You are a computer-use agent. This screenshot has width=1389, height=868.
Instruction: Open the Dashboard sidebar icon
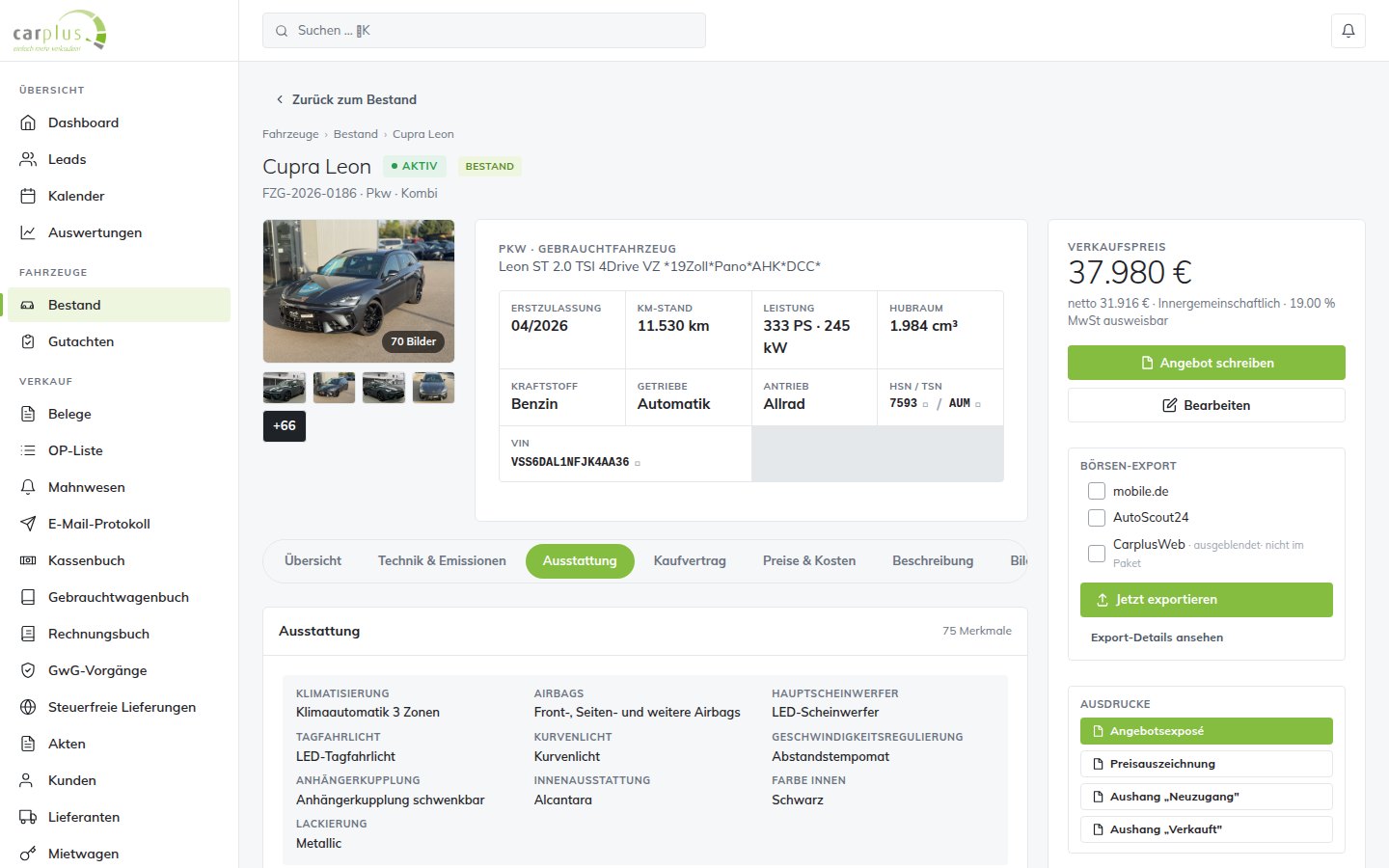[x=28, y=122]
